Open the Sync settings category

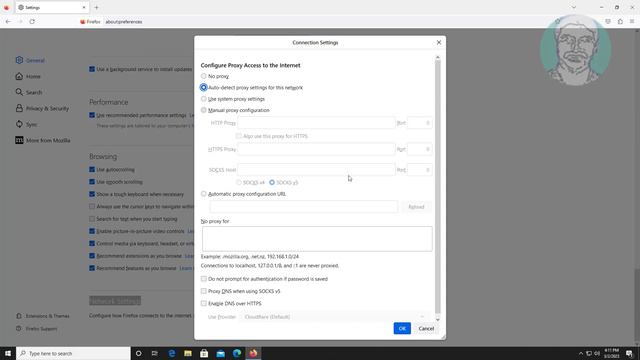27,124
